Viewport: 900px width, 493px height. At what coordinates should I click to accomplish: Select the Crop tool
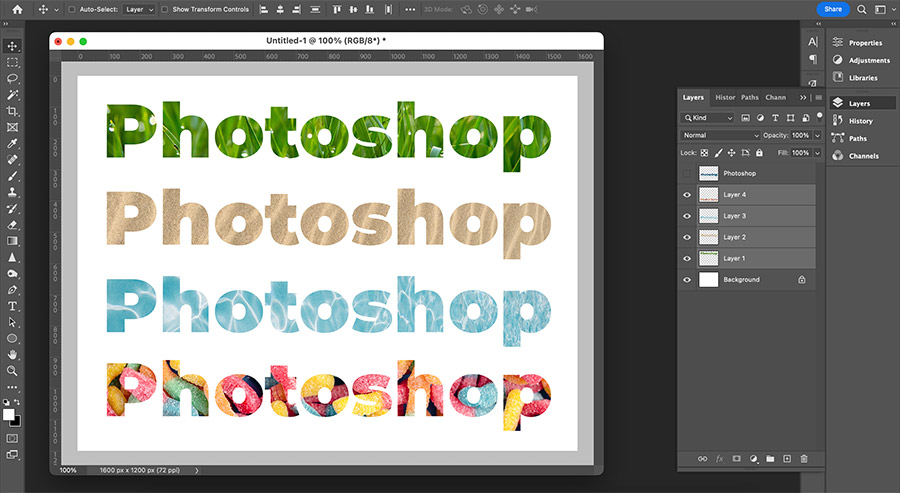coord(12,111)
